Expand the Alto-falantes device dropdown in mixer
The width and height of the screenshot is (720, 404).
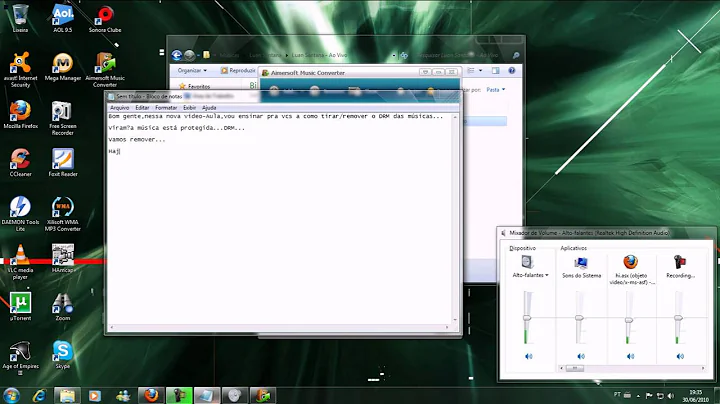pyautogui.click(x=530, y=275)
